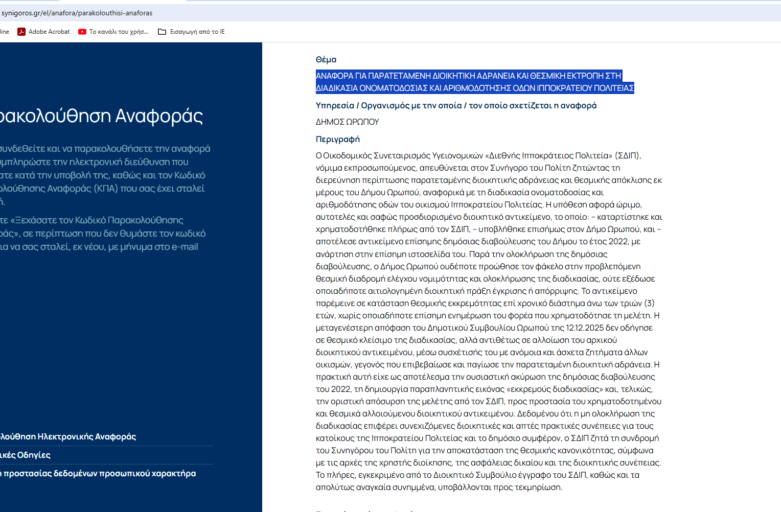Click the Adobe Acrobat bookmark icon

pos(21,32)
